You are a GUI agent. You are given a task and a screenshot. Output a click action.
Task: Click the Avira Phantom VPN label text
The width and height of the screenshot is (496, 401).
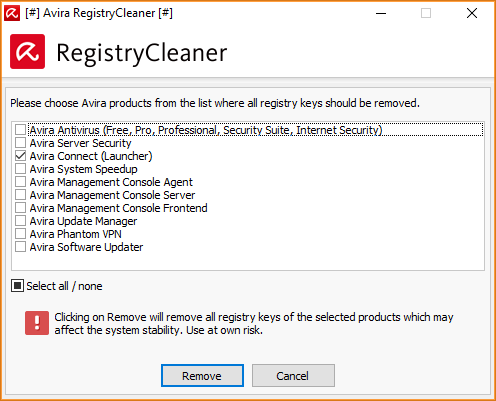coord(76,234)
